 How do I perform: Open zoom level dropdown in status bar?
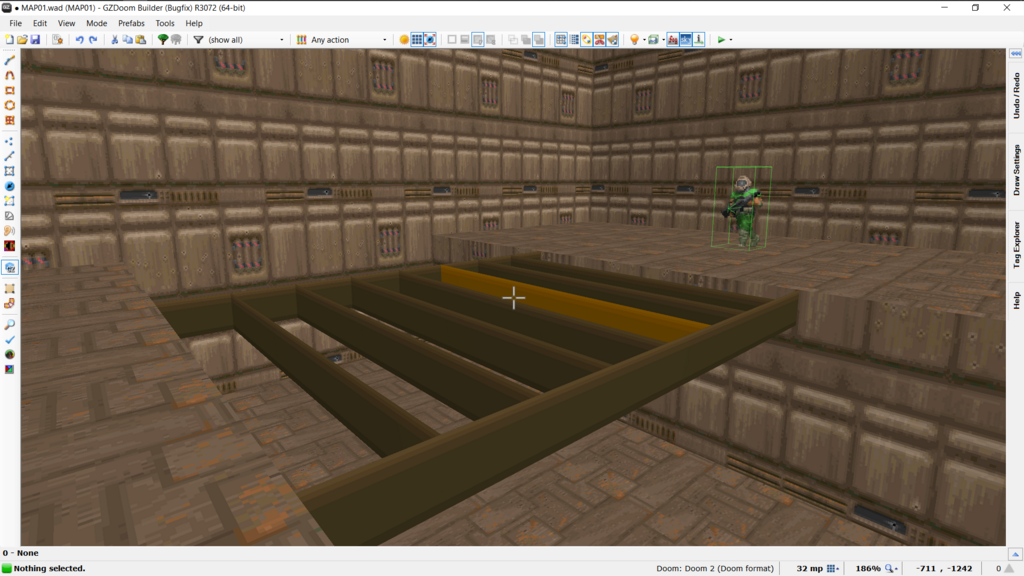coord(891,568)
